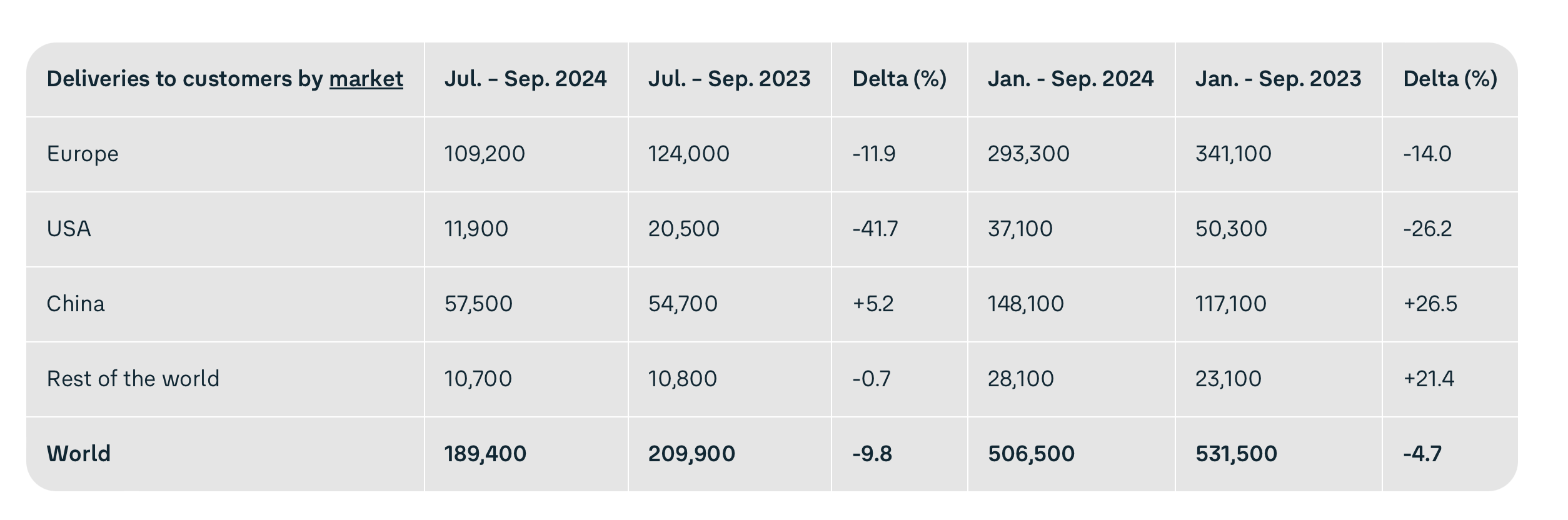Viewport: 1568px width, 520px height.
Task: Click the USA row label
Action: (69, 229)
